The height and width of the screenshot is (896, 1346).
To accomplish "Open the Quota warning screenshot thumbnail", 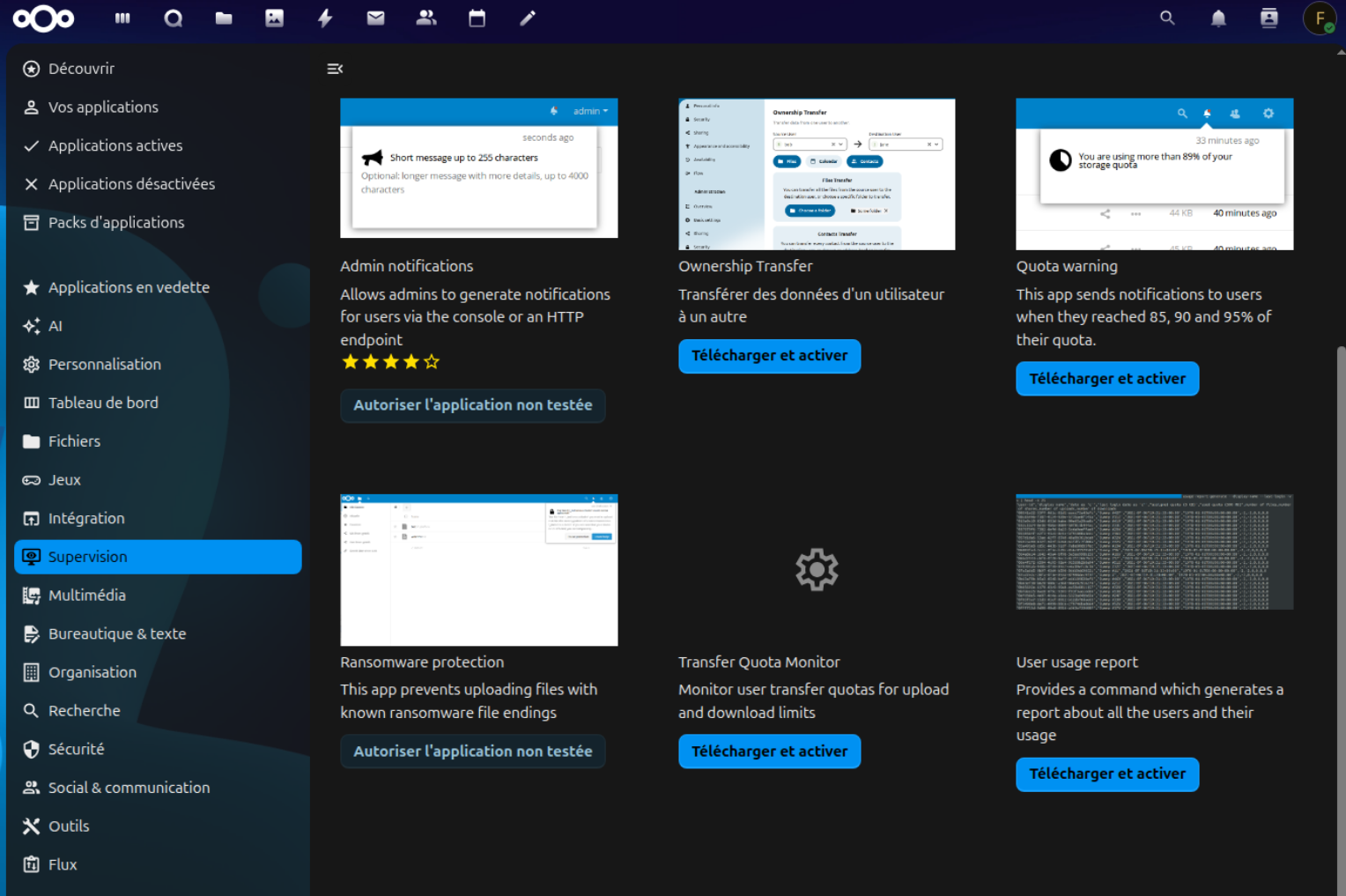I will tap(1154, 174).
